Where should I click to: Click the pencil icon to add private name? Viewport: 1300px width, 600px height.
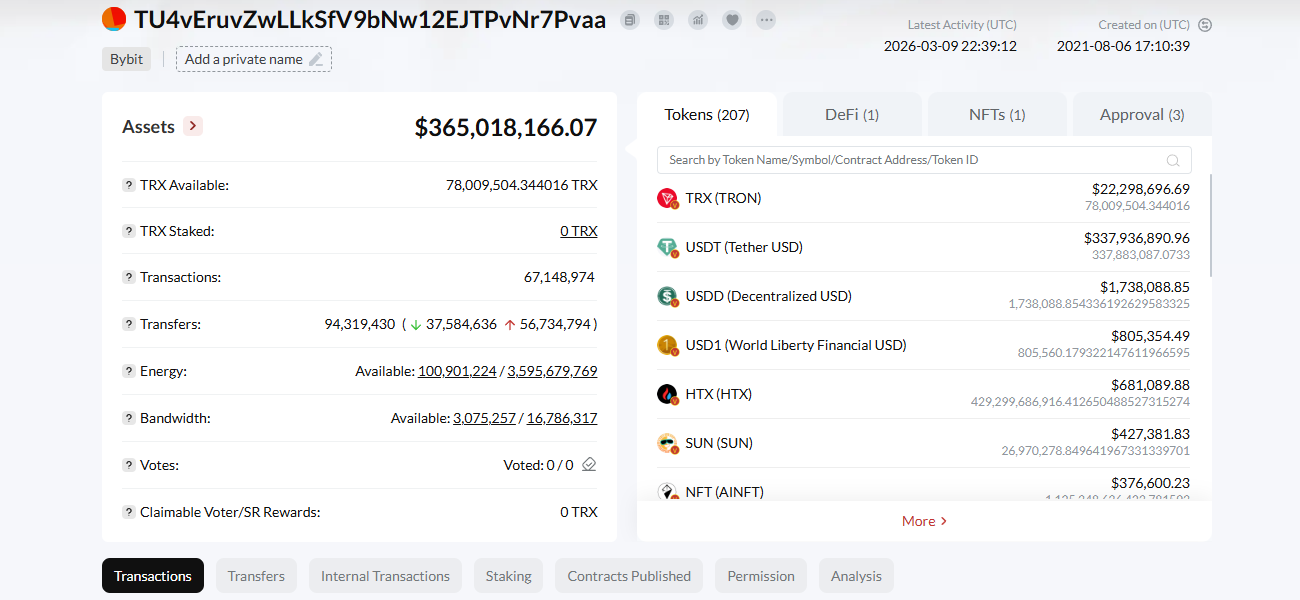click(316, 59)
